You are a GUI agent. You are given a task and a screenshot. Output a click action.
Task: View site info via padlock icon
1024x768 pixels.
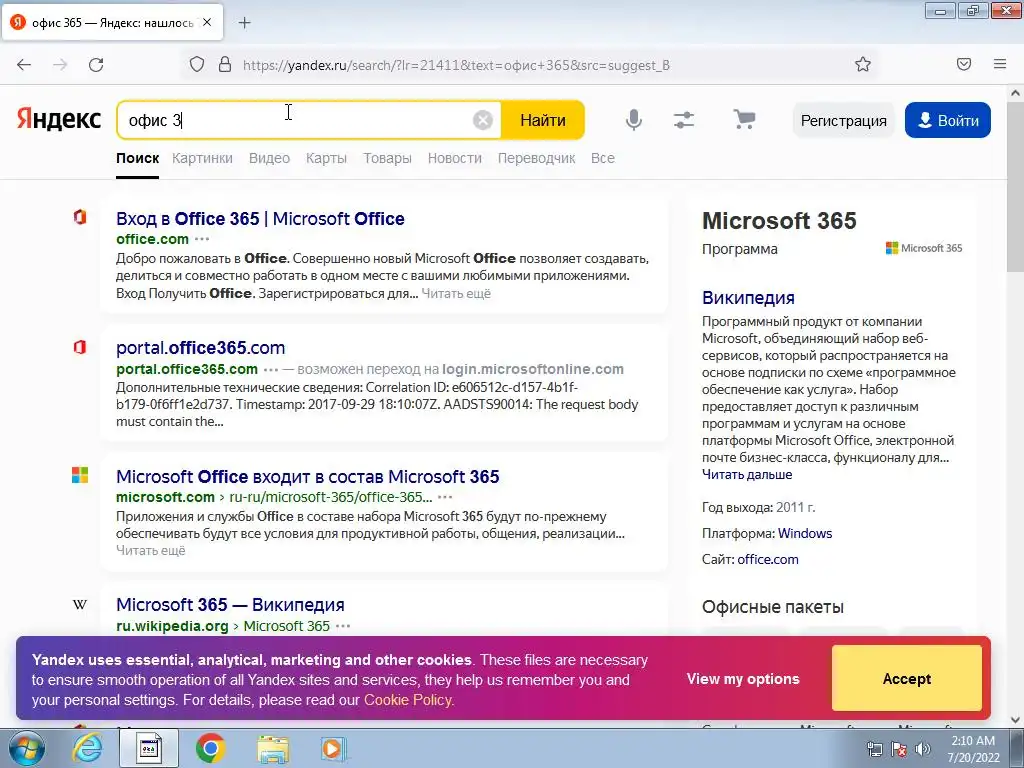[225, 65]
